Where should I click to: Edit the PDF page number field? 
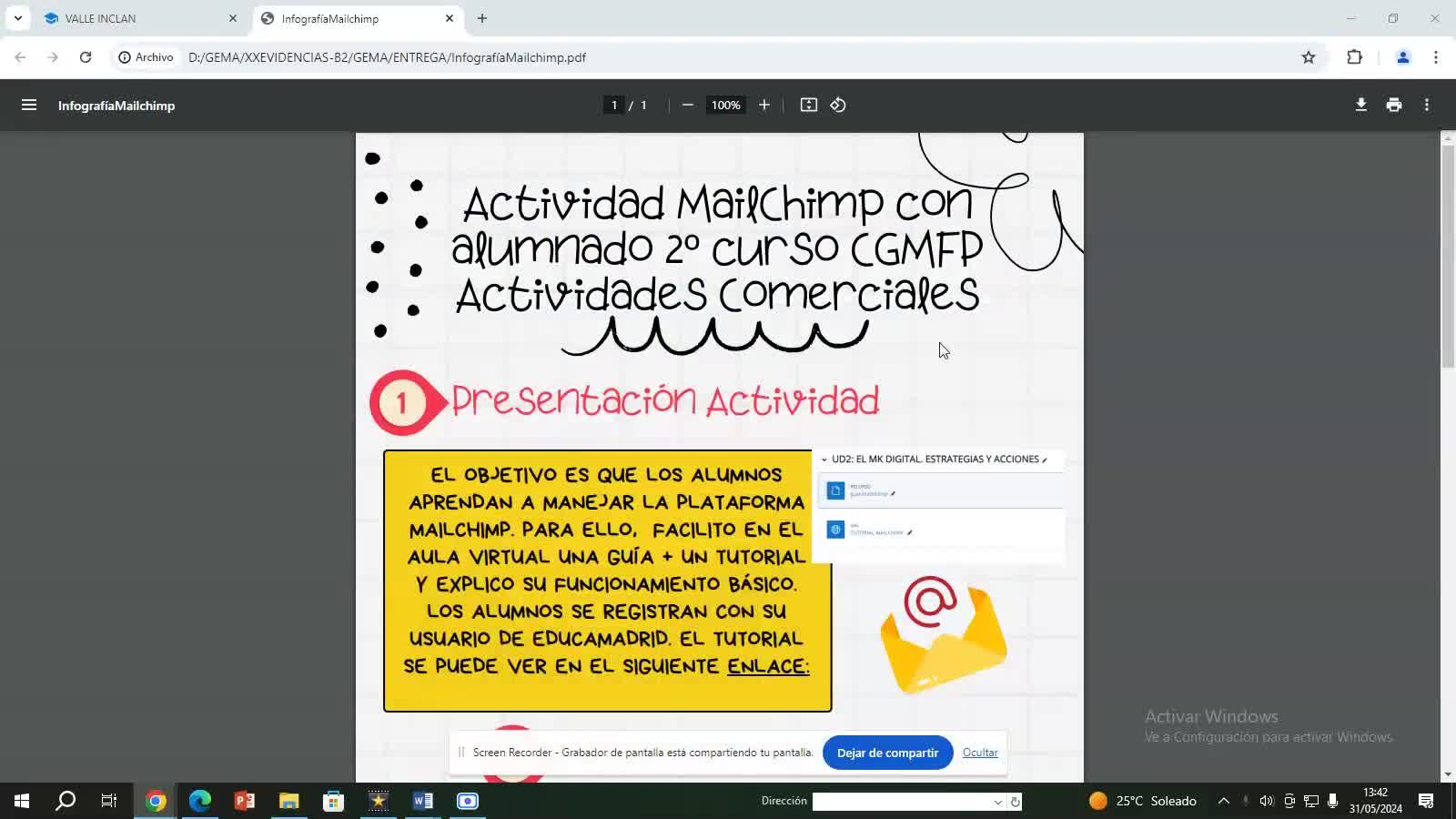tap(614, 106)
